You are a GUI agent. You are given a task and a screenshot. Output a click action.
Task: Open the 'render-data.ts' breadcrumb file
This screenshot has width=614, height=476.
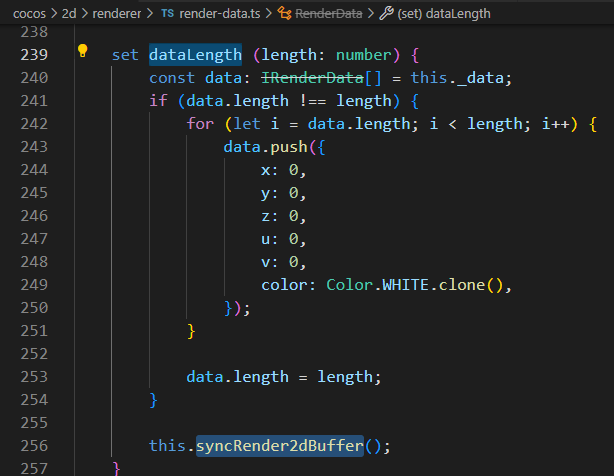[220, 14]
